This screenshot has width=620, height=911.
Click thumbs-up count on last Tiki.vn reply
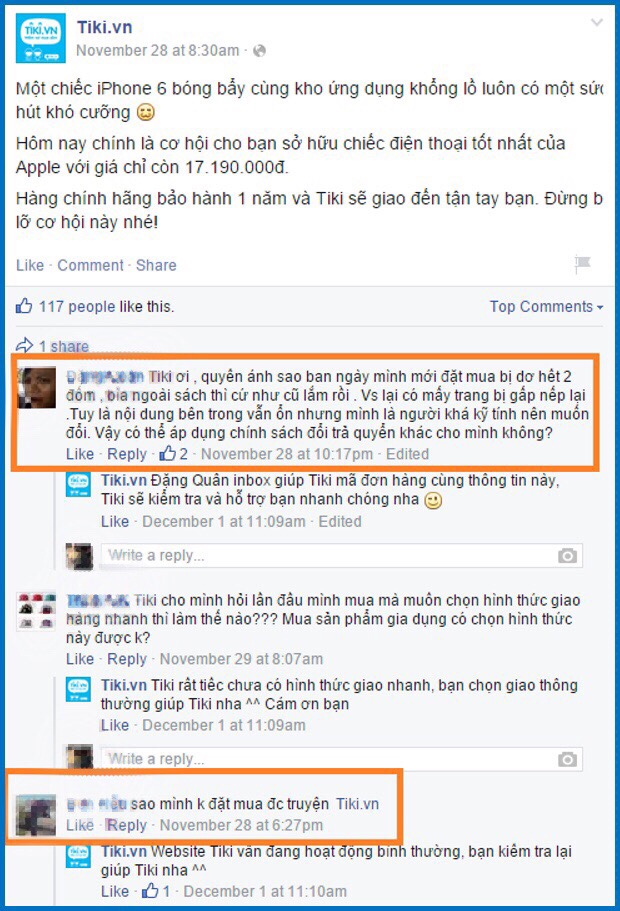click(x=156, y=891)
